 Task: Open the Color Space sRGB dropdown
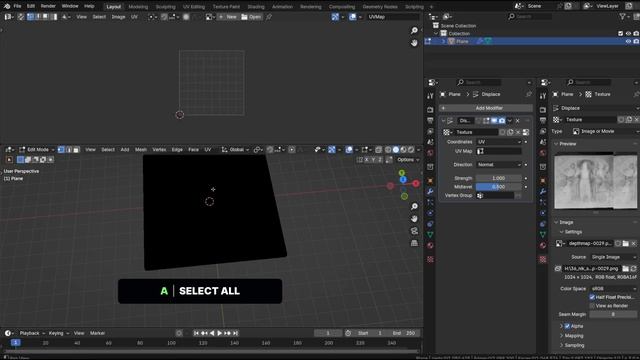click(613, 288)
